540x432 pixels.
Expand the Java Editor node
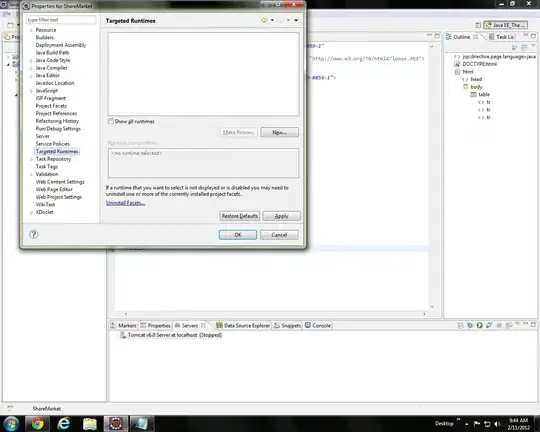point(31,75)
